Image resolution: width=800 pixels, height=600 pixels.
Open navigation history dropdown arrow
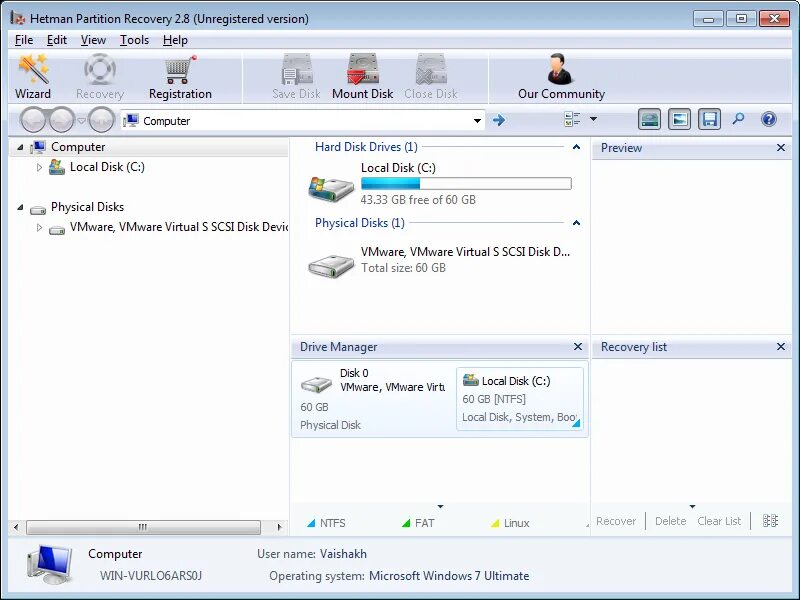(x=81, y=121)
